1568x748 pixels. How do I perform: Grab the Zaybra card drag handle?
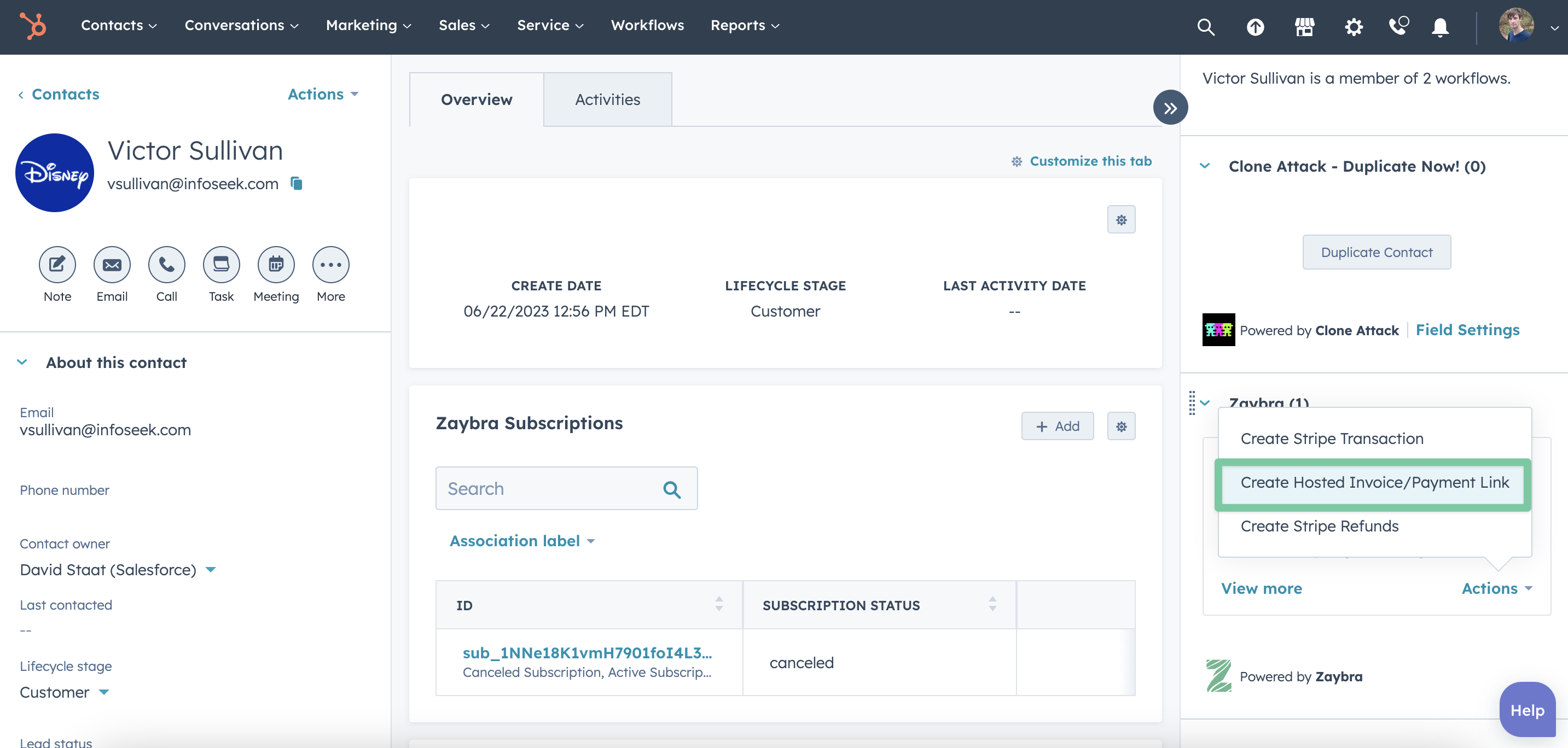pos(1192,402)
